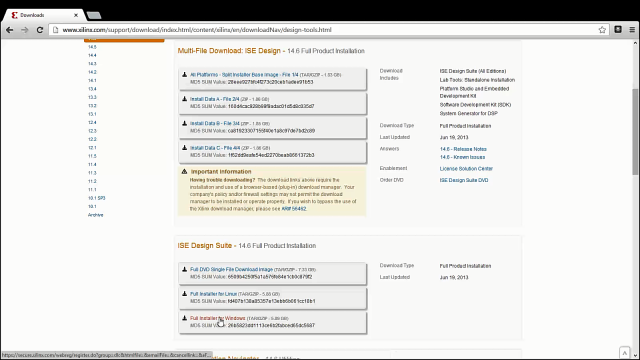Image resolution: width=640 pixels, height=360 pixels.
Task: Open 14.6 - Release Notes link
Action: [463, 149]
